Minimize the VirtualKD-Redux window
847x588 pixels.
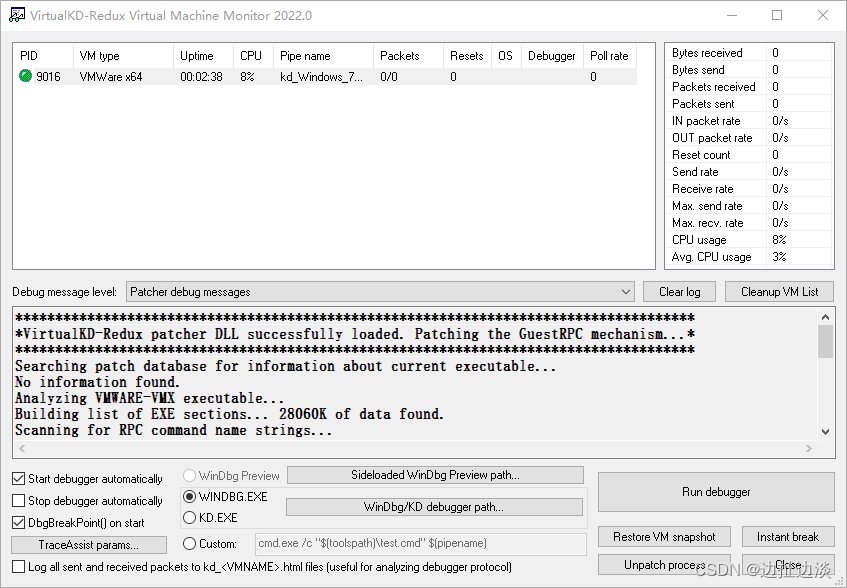click(732, 15)
